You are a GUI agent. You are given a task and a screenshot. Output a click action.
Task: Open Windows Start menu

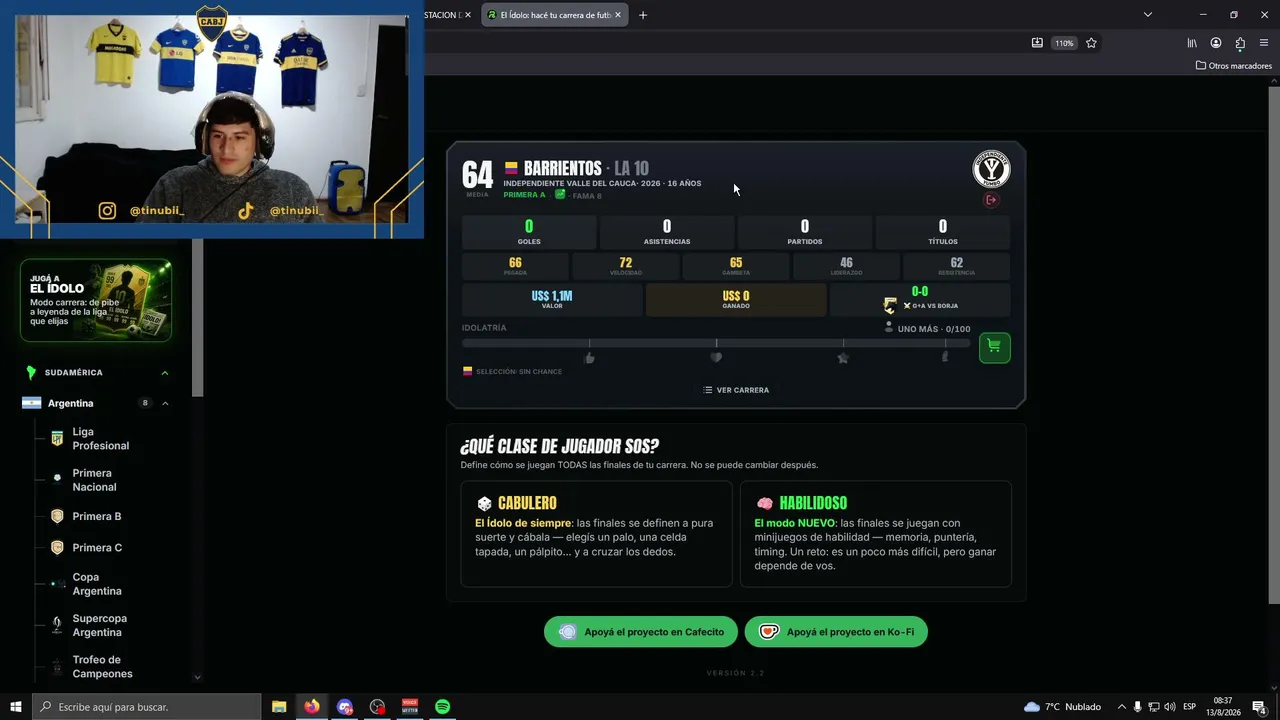pyautogui.click(x=16, y=707)
